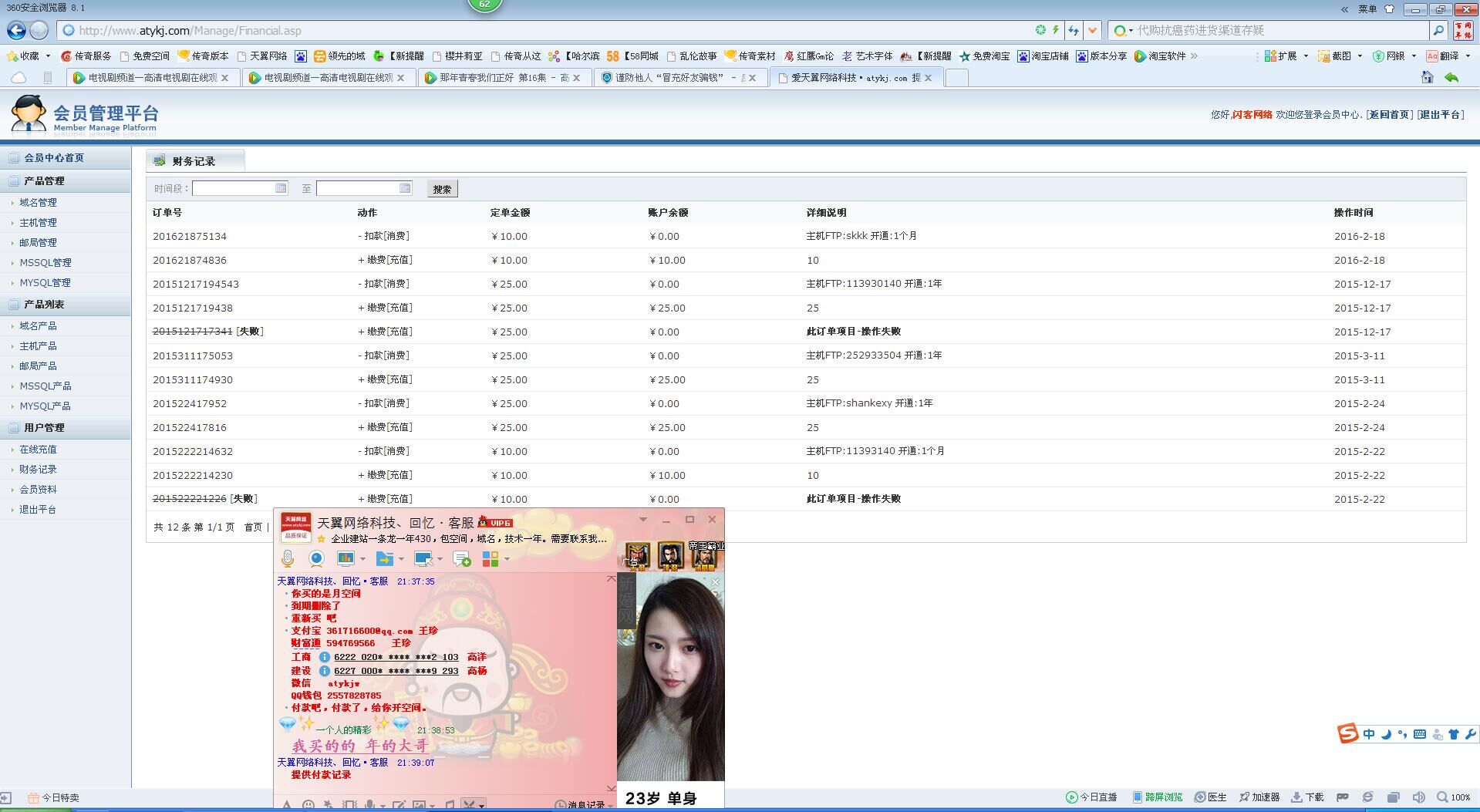Click the create discussion group icon in QQ chat
The image size is (1480, 812).
click(462, 558)
